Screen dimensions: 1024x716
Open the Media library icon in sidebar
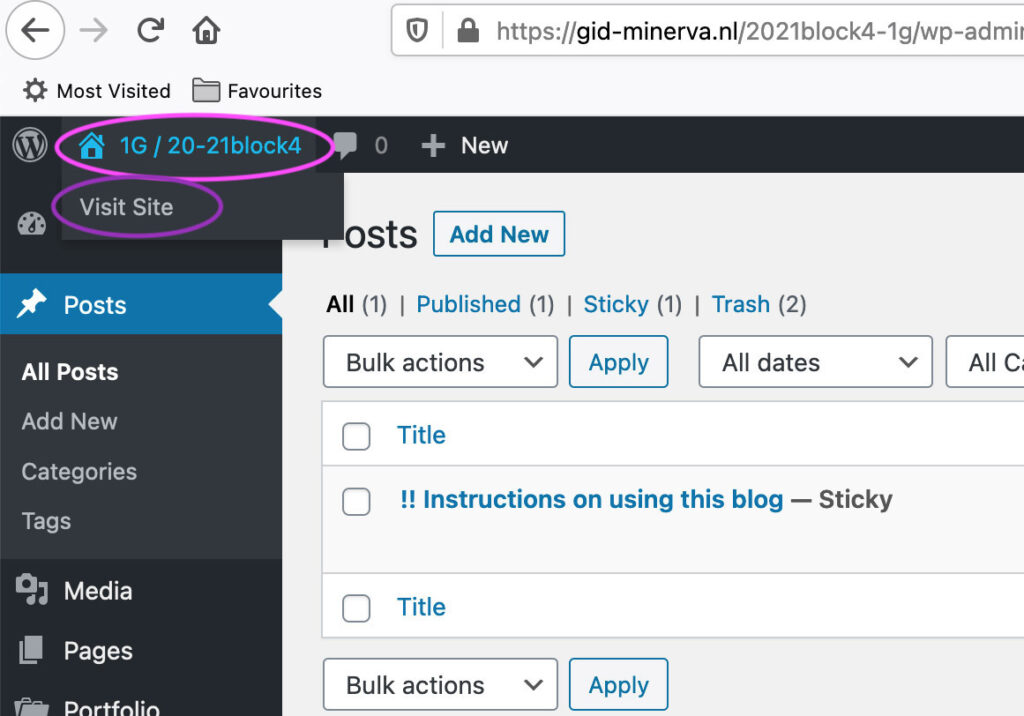(32, 591)
